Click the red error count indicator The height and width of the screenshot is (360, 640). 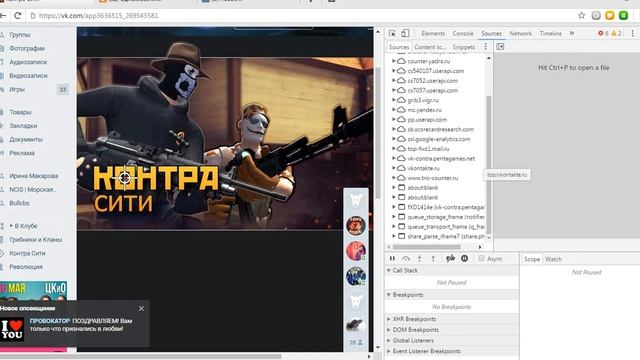pyautogui.click(x=603, y=33)
